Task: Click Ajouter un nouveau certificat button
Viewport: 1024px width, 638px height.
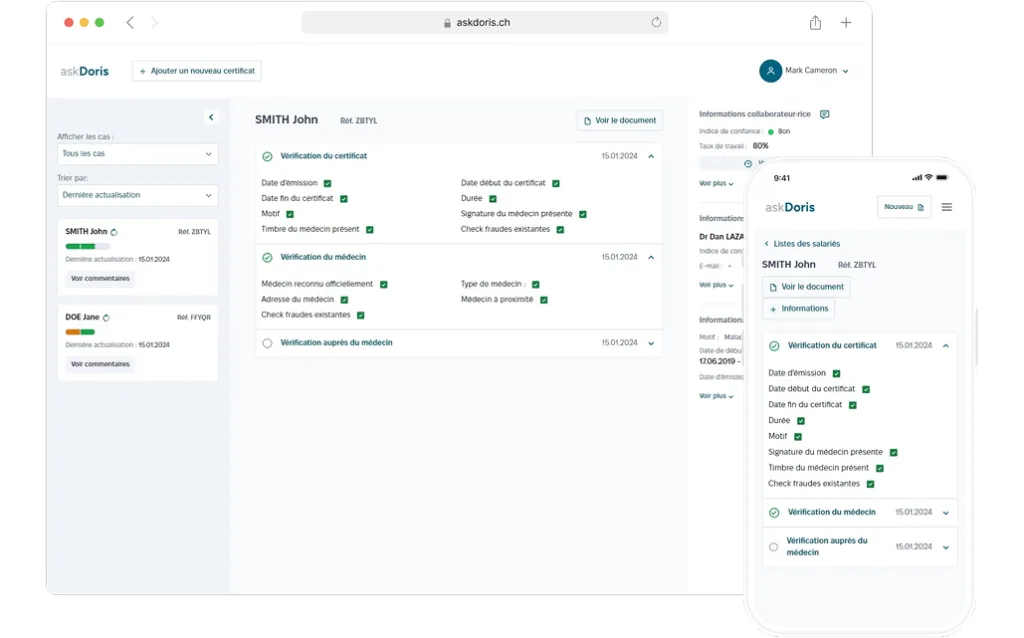Action: (x=197, y=71)
